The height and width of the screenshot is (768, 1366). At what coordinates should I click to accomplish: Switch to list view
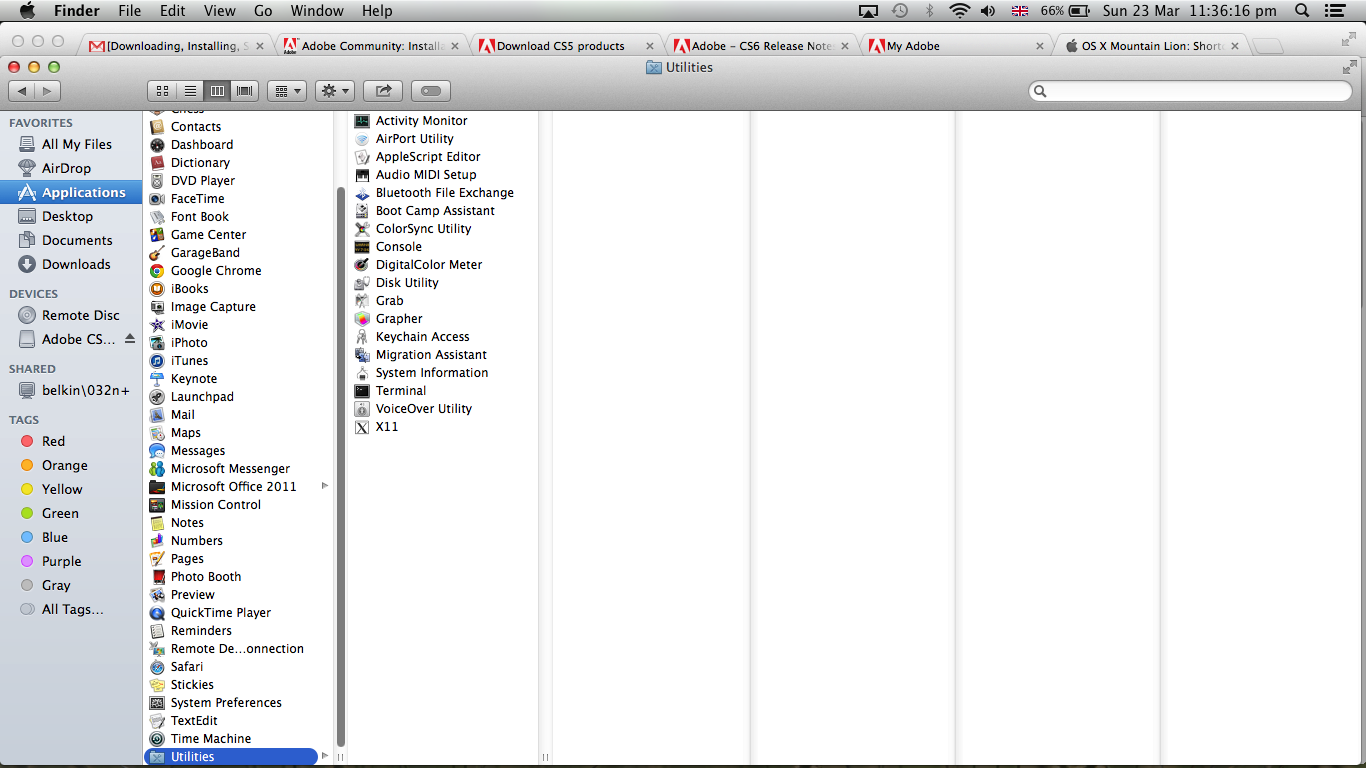(190, 91)
